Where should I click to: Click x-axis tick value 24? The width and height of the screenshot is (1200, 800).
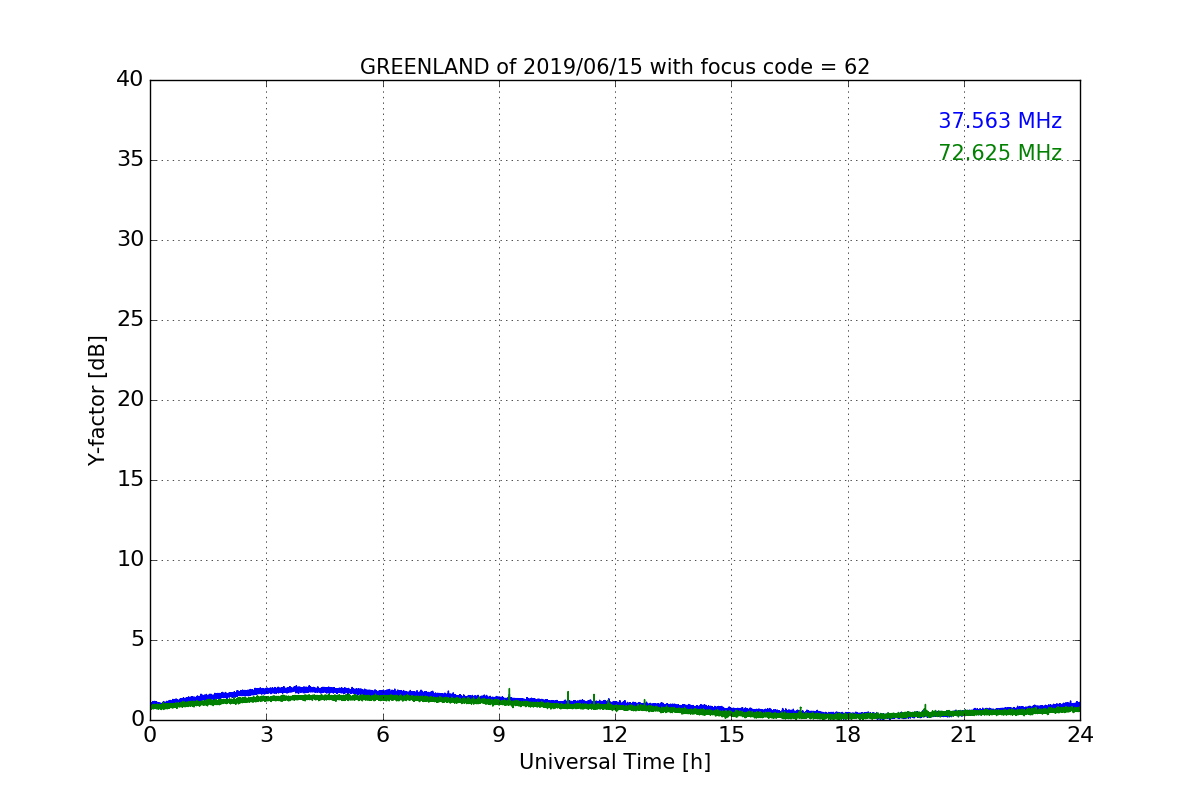click(1080, 735)
